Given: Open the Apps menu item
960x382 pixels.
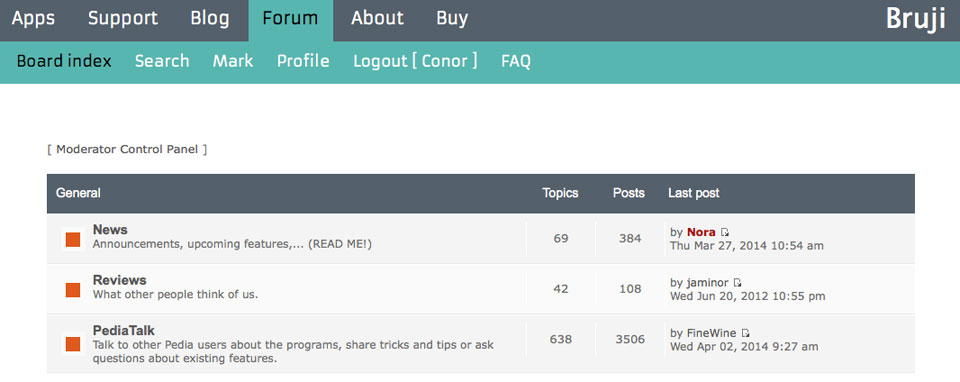Looking at the screenshot, I should tap(33, 18).
